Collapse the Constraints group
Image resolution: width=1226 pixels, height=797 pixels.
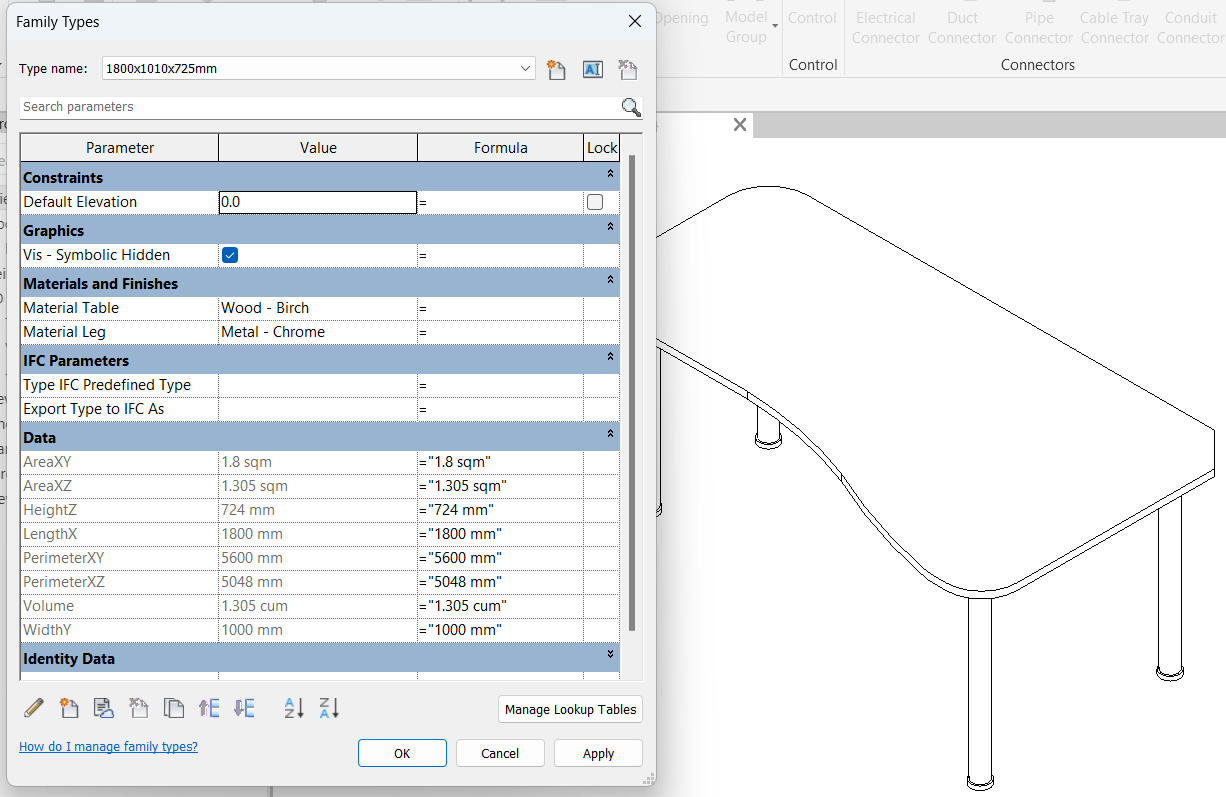pyautogui.click(x=610, y=174)
